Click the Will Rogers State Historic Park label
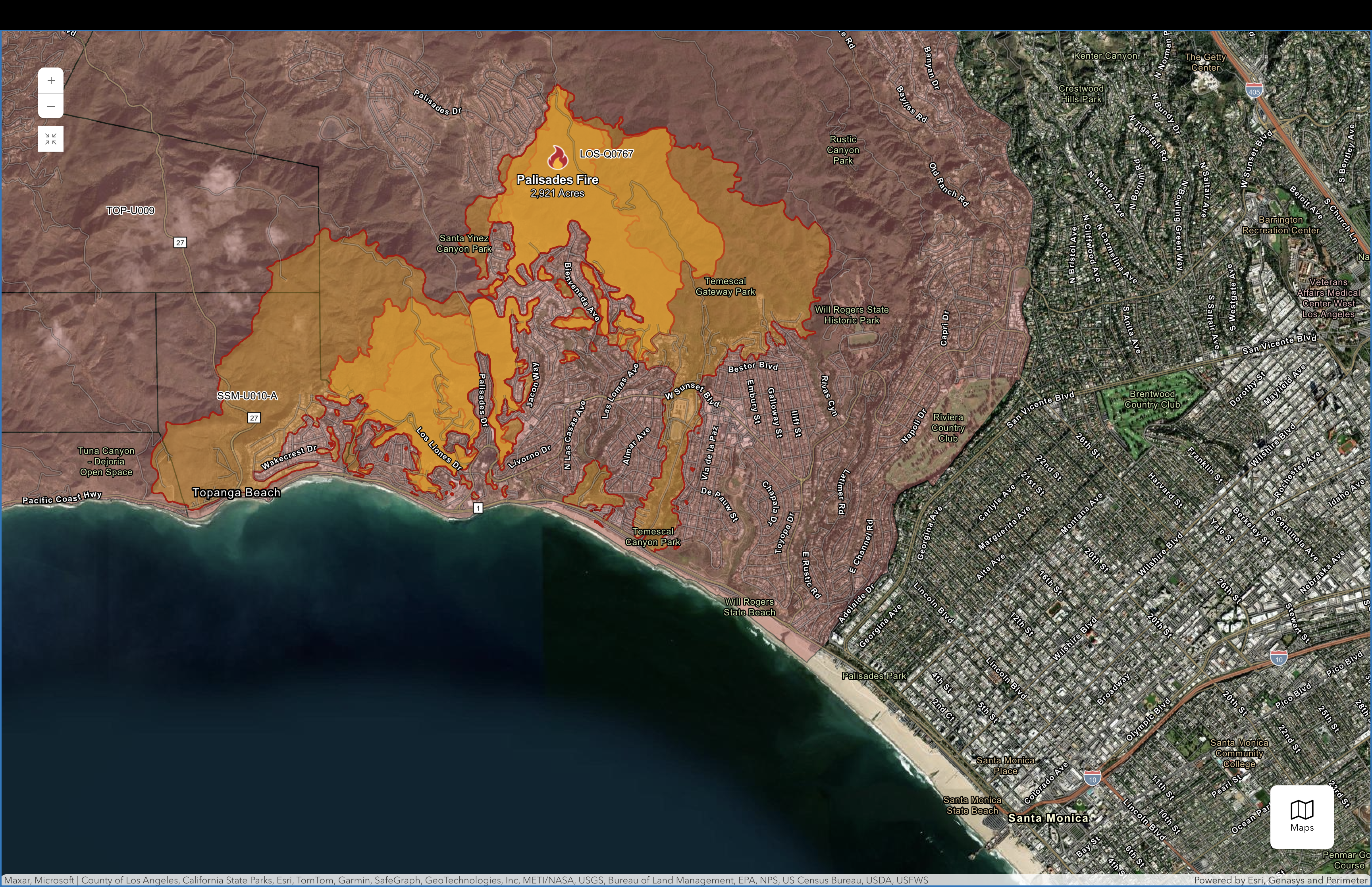Image resolution: width=1372 pixels, height=887 pixels. (852, 315)
